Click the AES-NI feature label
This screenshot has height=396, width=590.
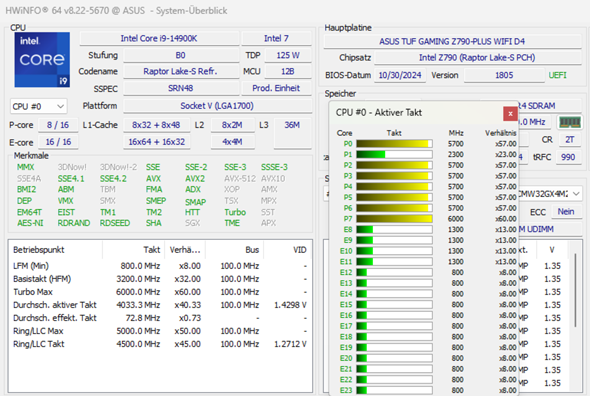30,223
